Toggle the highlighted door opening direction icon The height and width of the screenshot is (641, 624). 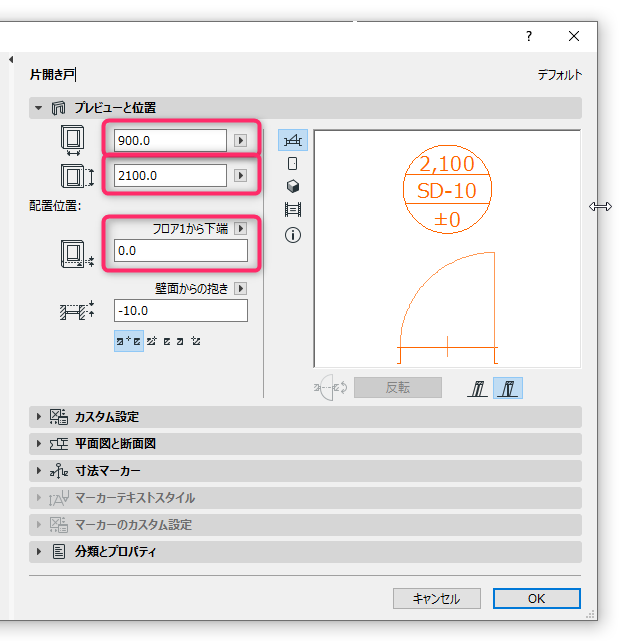pos(508,388)
